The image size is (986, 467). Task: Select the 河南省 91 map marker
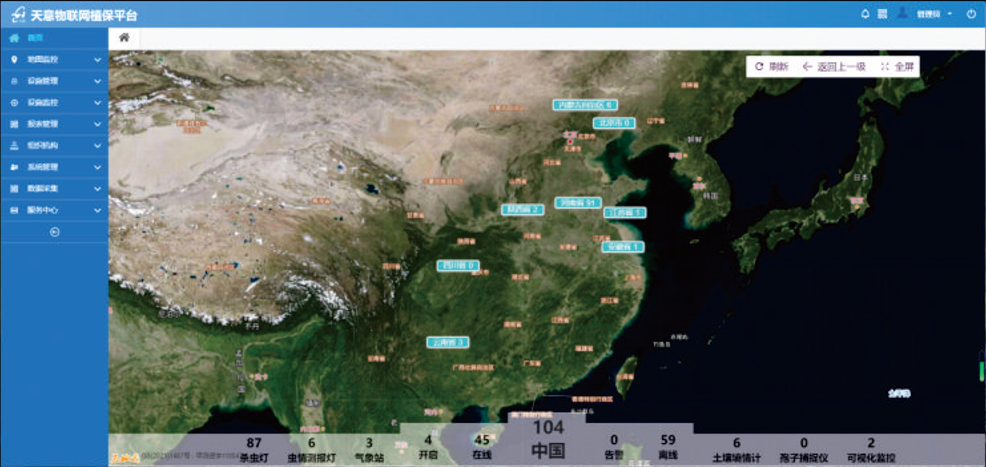[x=577, y=203]
